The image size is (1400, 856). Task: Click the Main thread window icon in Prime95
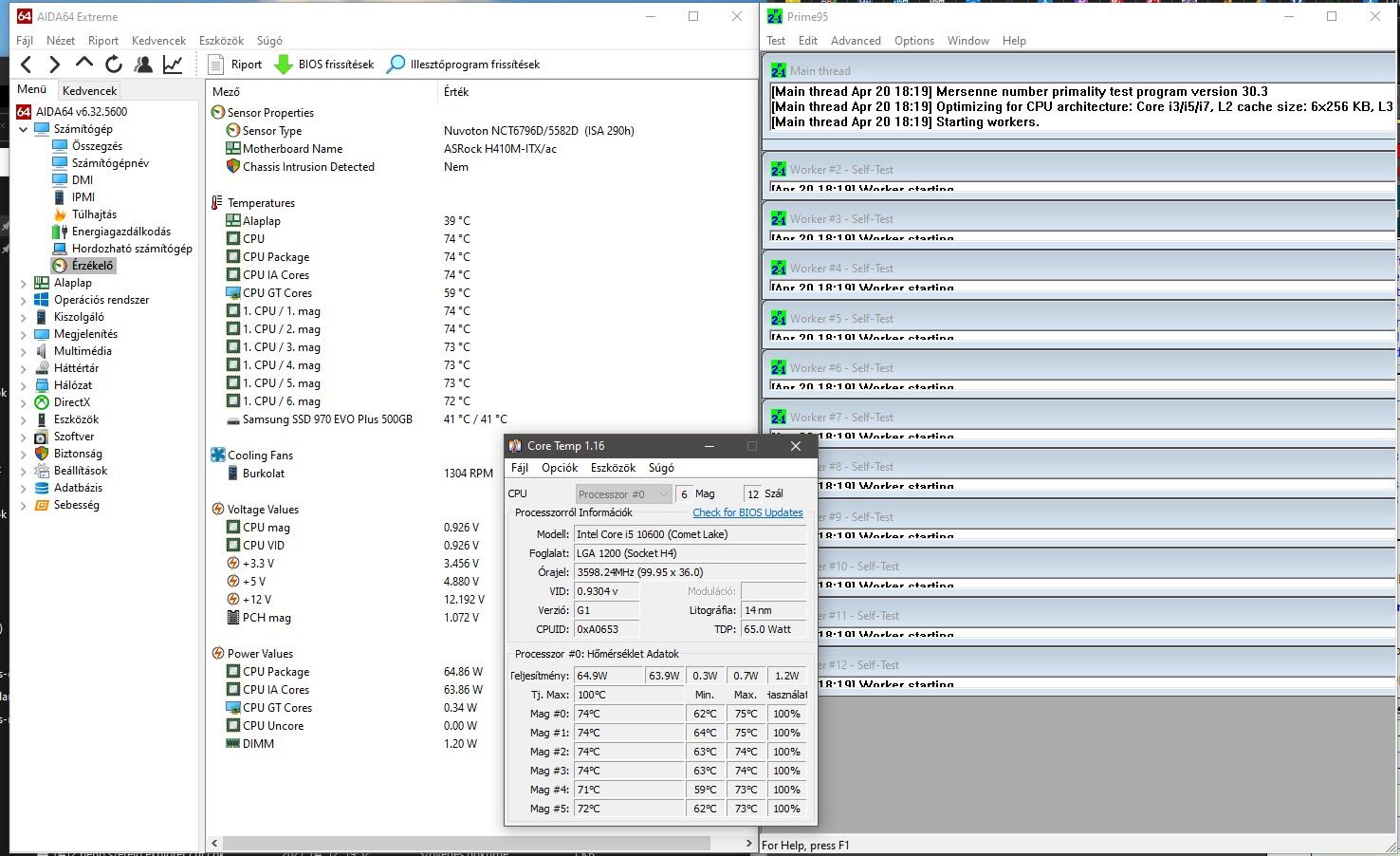(778, 70)
